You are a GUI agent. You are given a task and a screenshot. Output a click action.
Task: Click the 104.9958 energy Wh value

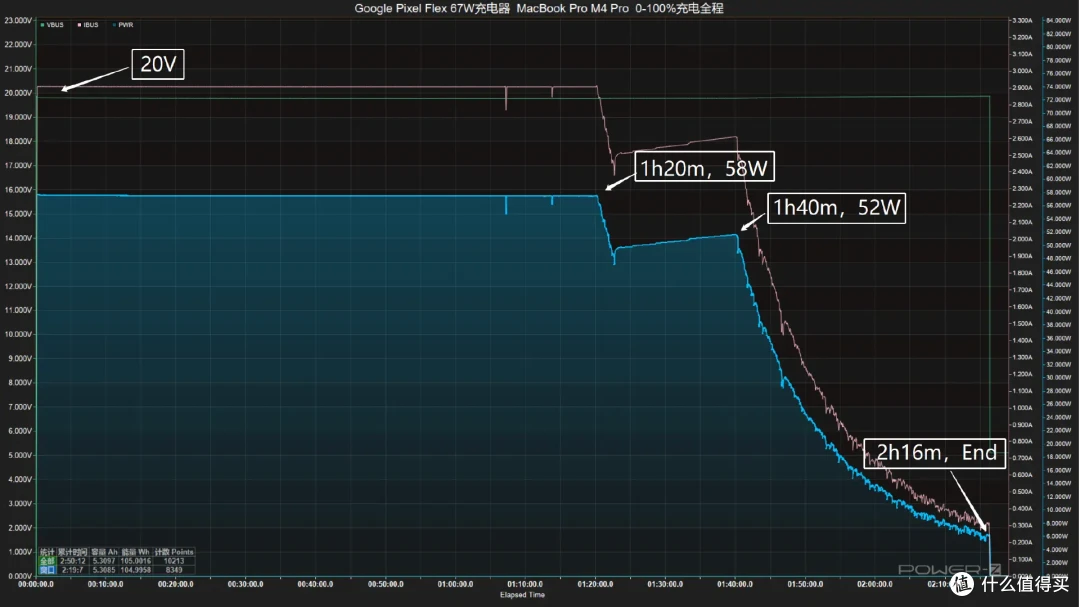pos(136,570)
